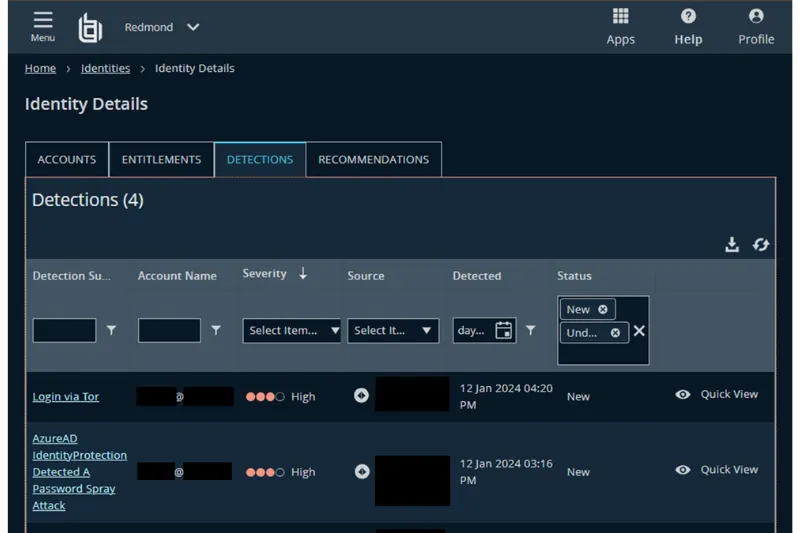Open the Severity Select Item dropdown
The image size is (800, 533).
(291, 331)
